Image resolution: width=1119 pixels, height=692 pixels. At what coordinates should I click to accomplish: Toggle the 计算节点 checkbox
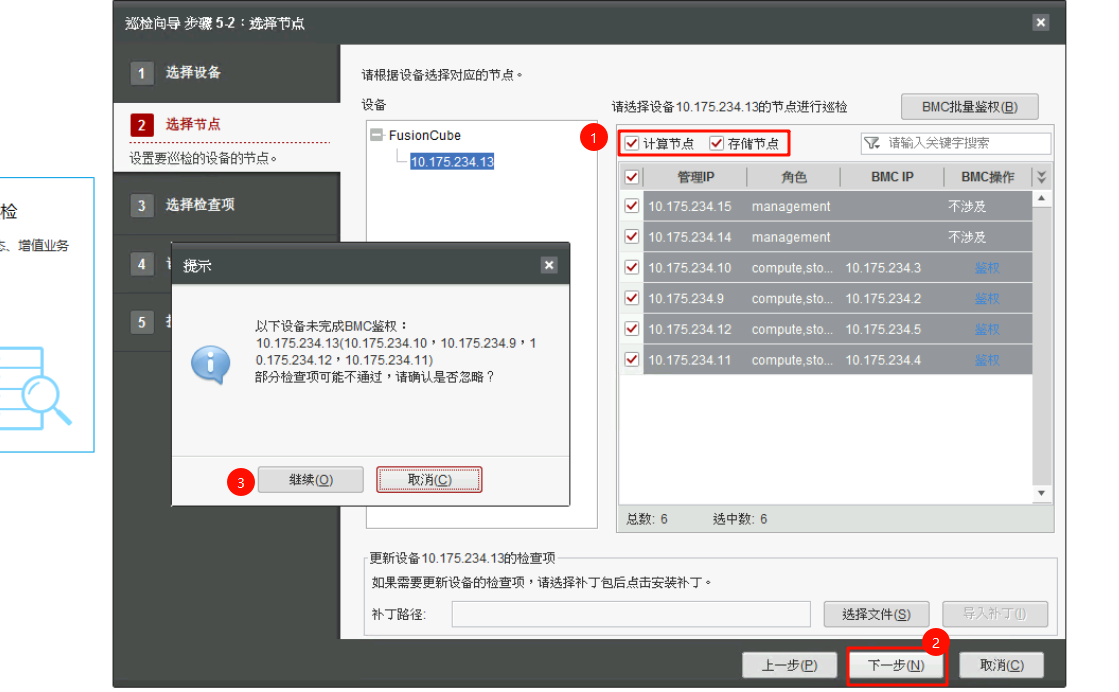pos(632,144)
